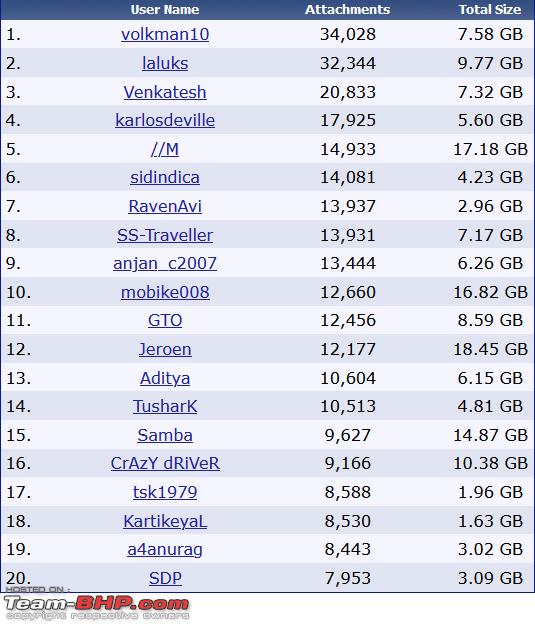The width and height of the screenshot is (535, 624).
Task: Click the Total Size column header
Action: (490, 10)
